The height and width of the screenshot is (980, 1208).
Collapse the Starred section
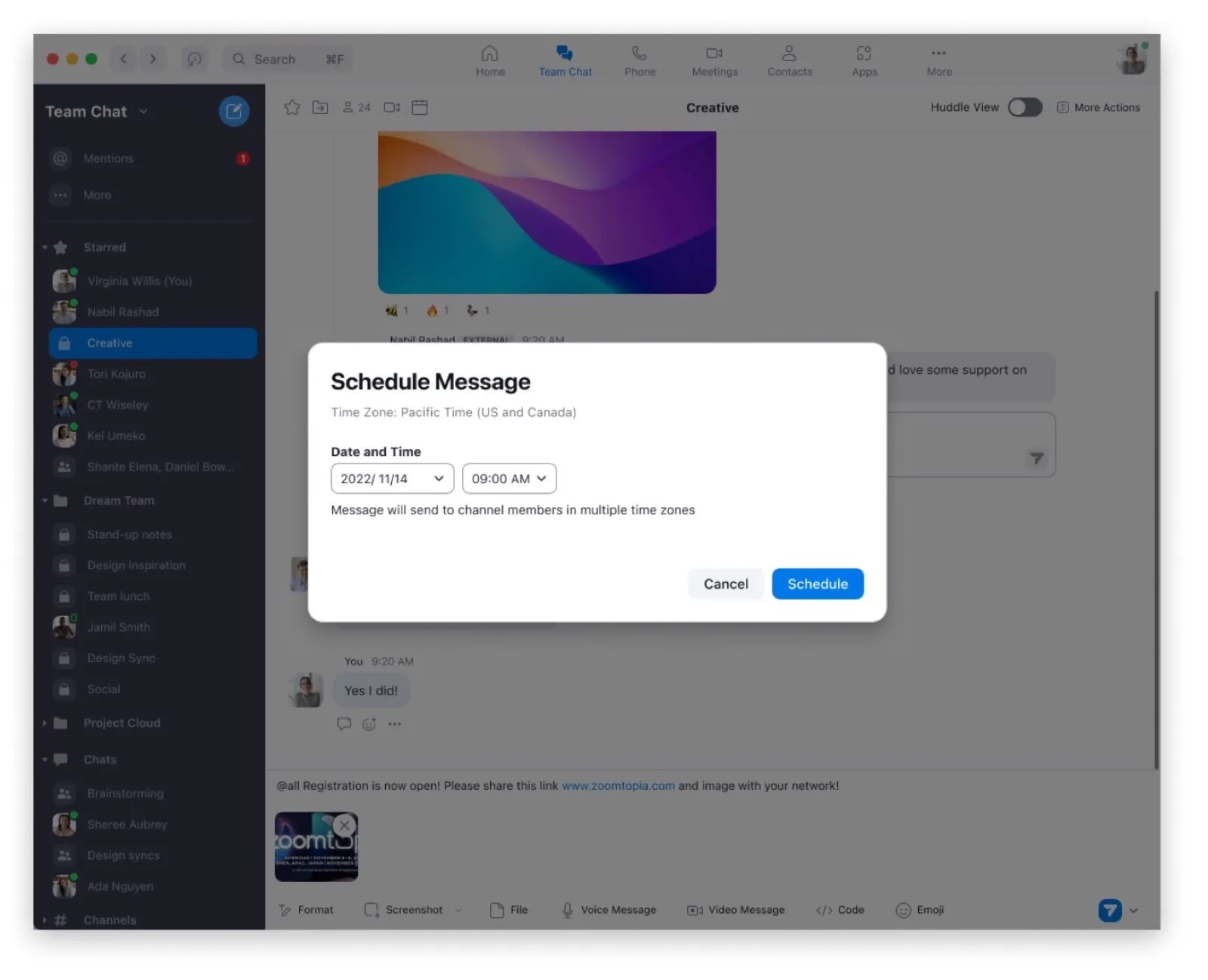pos(44,247)
